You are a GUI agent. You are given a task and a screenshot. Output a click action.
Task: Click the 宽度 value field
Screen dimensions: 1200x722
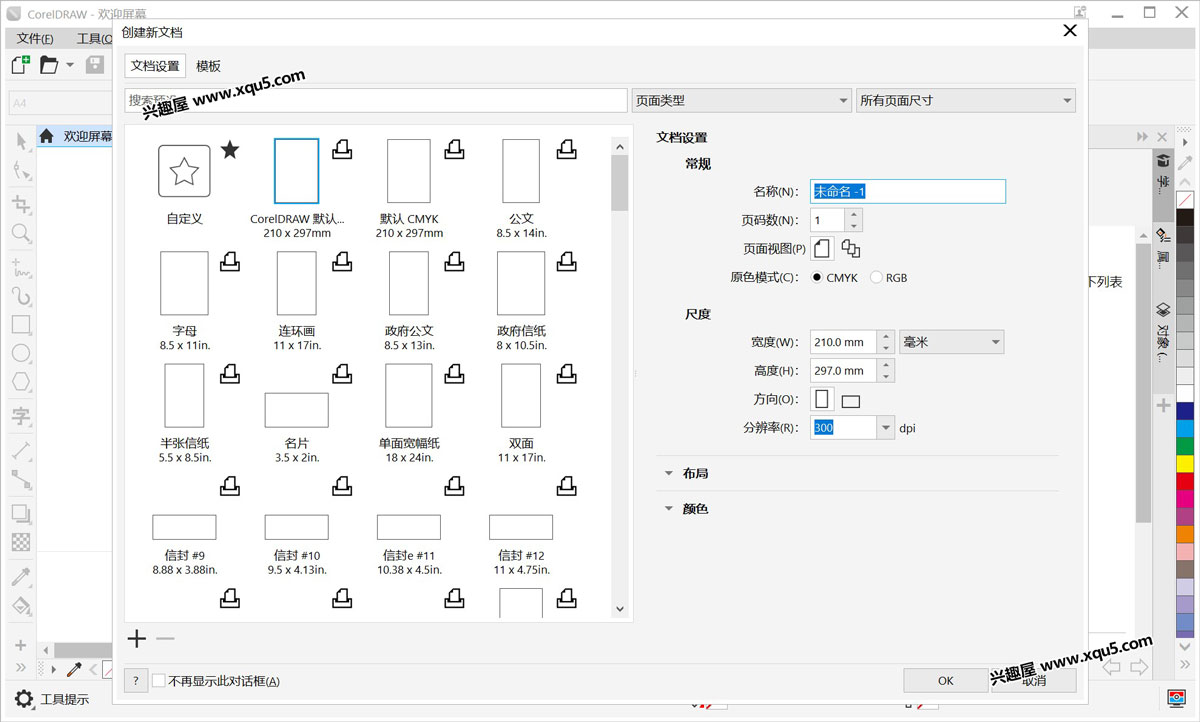point(843,342)
